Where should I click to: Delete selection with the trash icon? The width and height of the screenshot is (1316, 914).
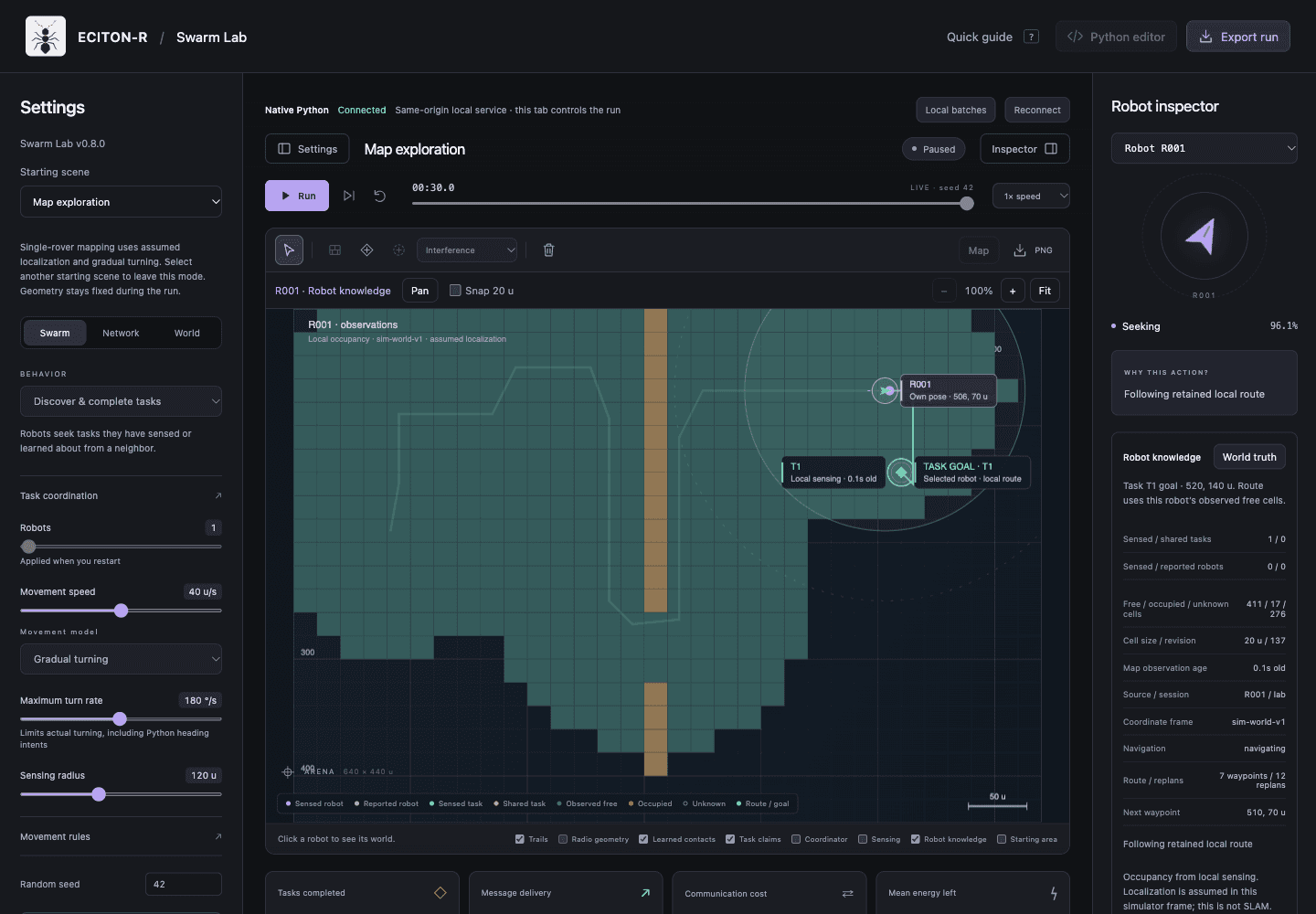(x=548, y=250)
